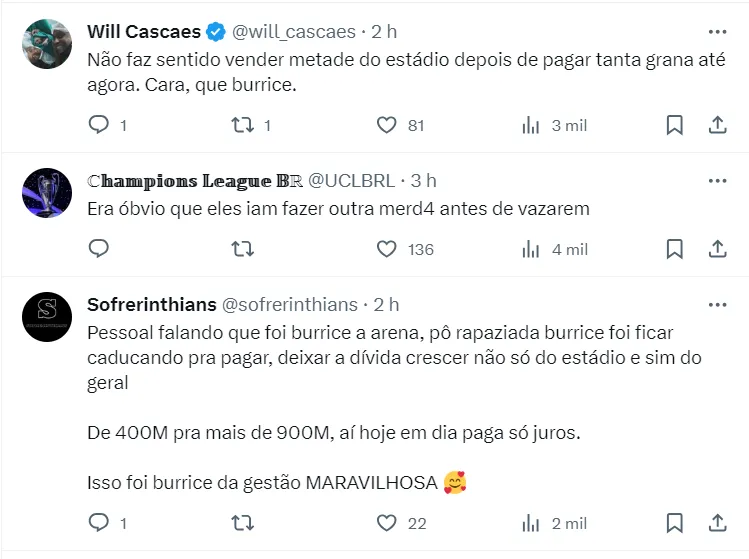The image size is (749, 559).
Task: Like the Champions League BR tweet
Action: click(x=386, y=248)
